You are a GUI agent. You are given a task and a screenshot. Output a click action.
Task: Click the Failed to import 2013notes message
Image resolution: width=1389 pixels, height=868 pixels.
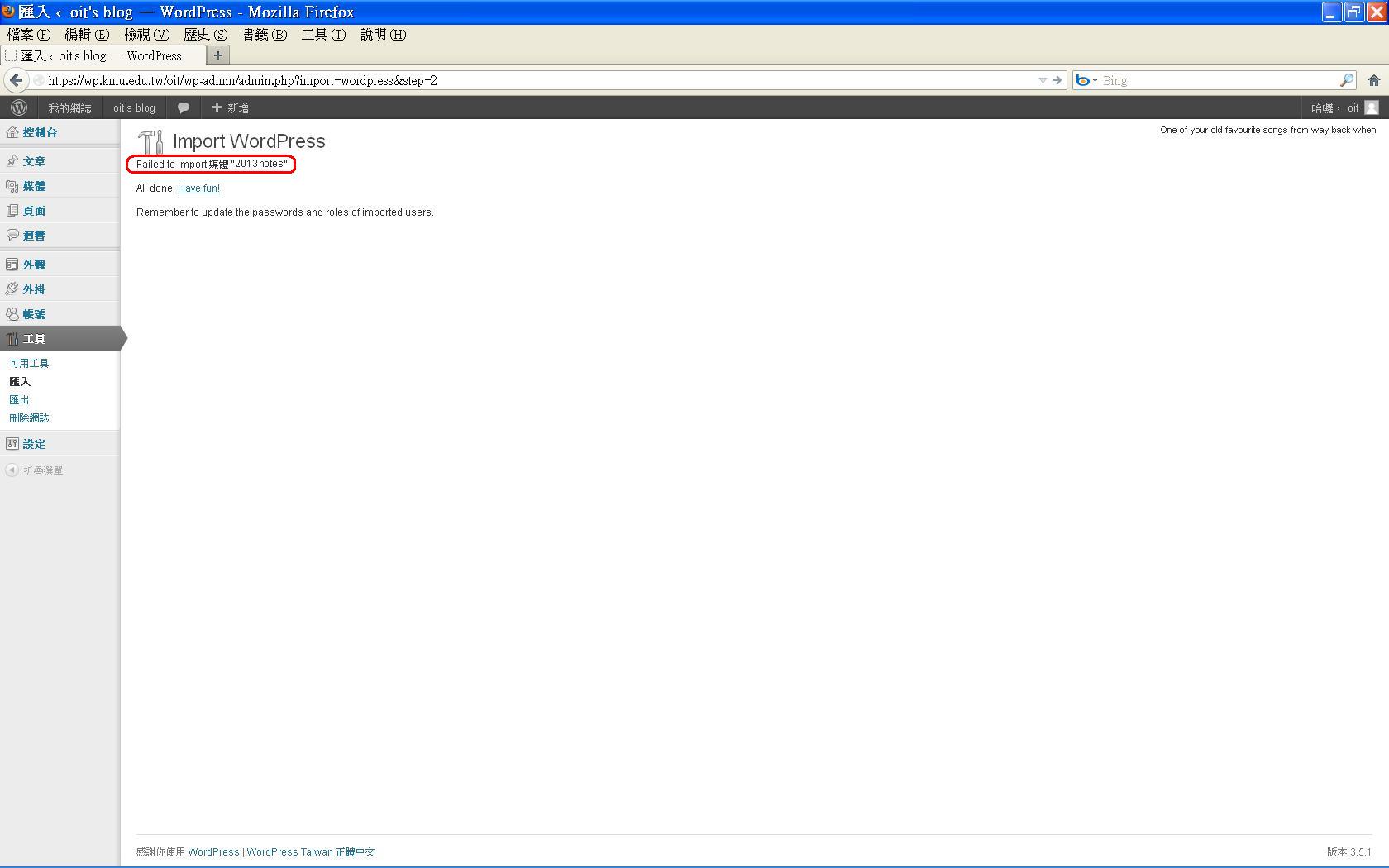(x=212, y=165)
